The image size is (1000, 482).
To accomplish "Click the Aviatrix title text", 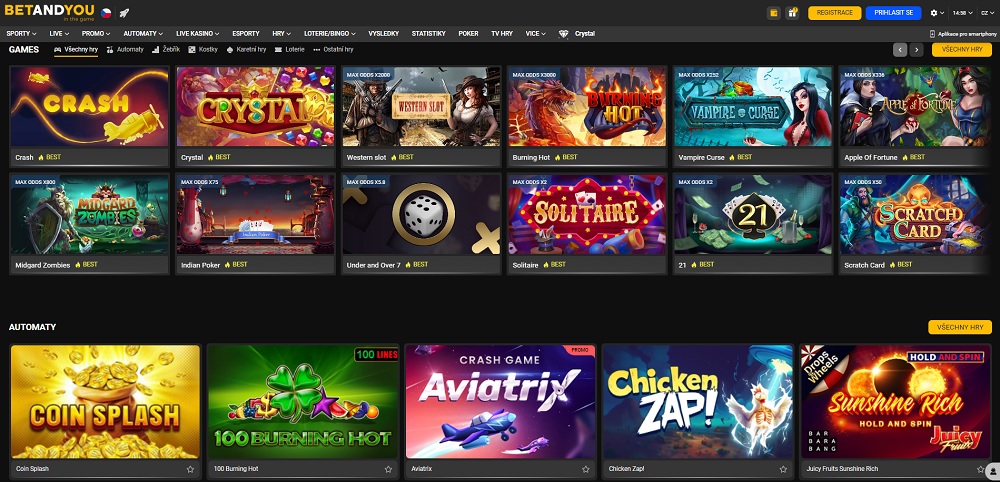I will point(421,469).
